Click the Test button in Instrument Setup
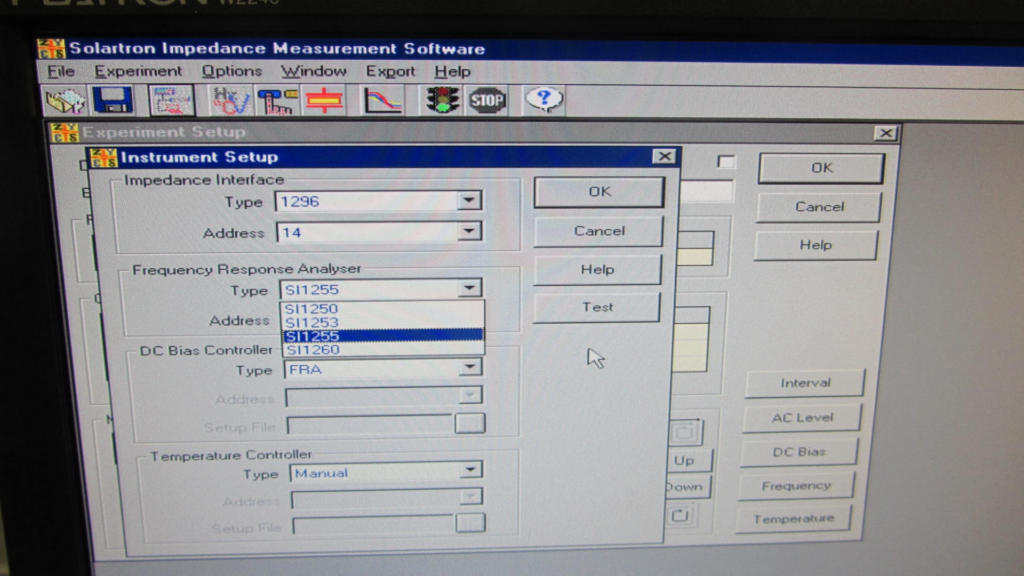The height and width of the screenshot is (576, 1024). [597, 307]
